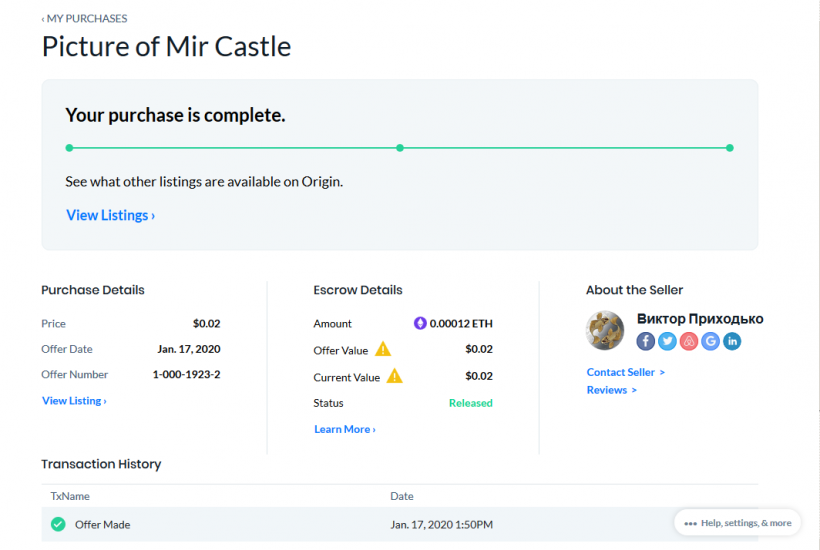
Task: Click the Date column header
Action: [402, 496]
